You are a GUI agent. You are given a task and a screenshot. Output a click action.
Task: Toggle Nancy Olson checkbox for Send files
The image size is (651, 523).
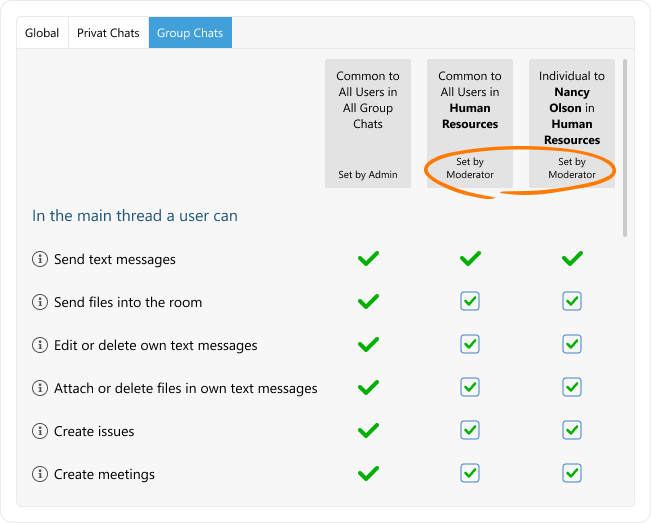572,301
